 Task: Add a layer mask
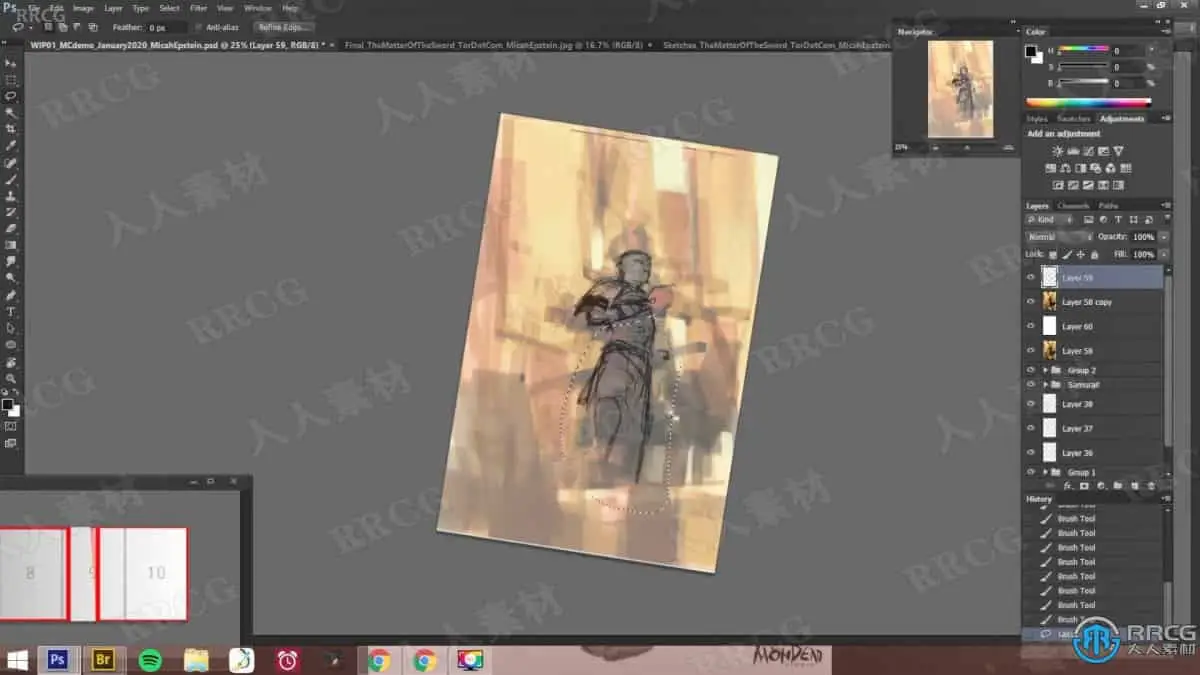tap(1084, 486)
